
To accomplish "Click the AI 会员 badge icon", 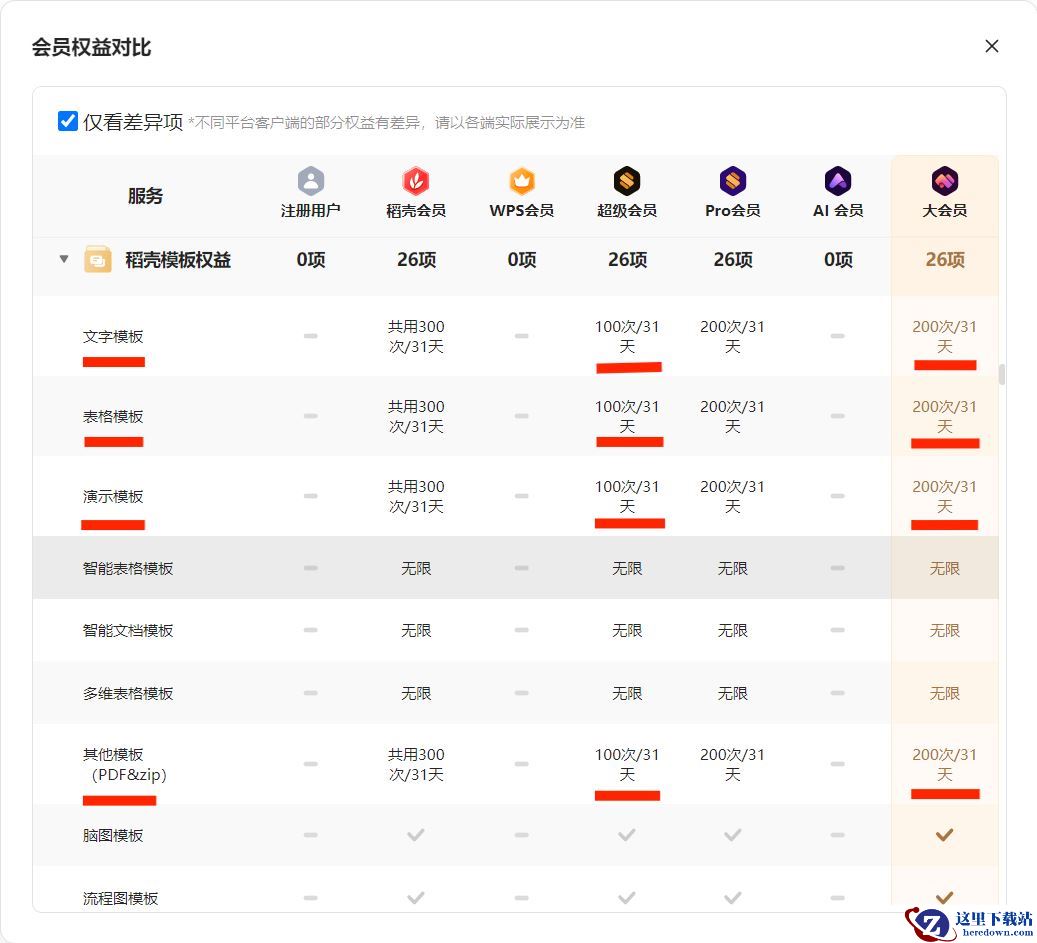I will [838, 181].
